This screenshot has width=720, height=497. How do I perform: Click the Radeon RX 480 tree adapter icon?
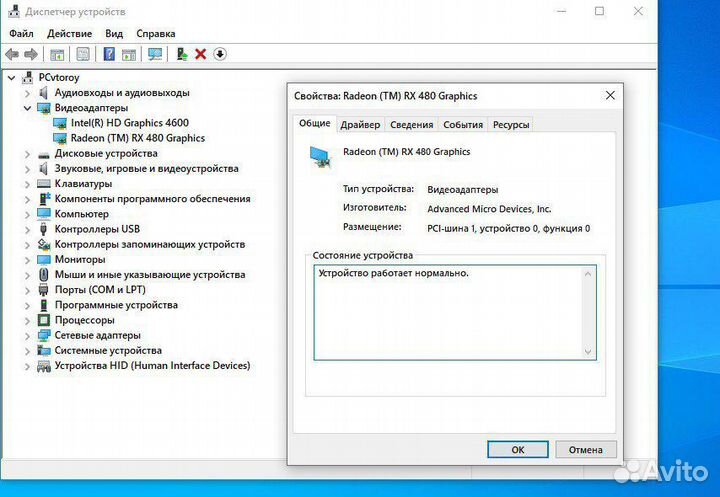[60, 138]
